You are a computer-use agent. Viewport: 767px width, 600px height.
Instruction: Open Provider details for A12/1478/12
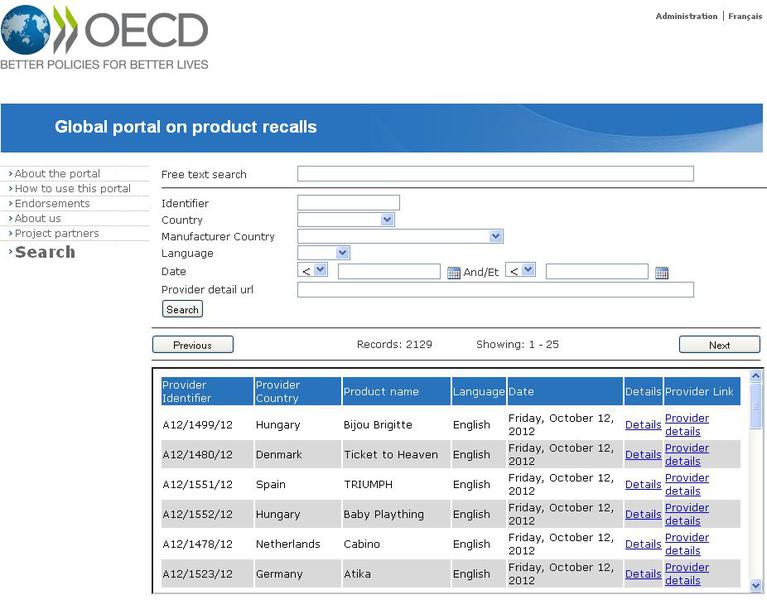687,544
